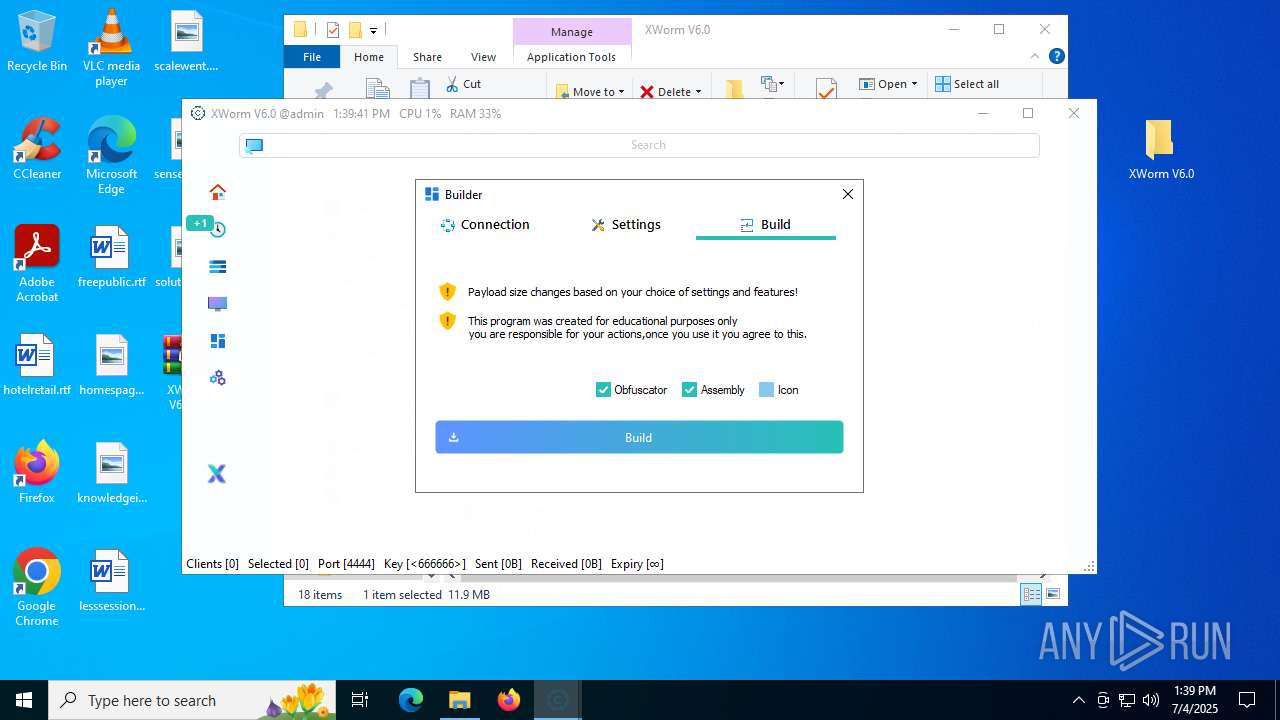Click the Explorer help question mark icon
The width and height of the screenshot is (1280, 720).
[1056, 57]
